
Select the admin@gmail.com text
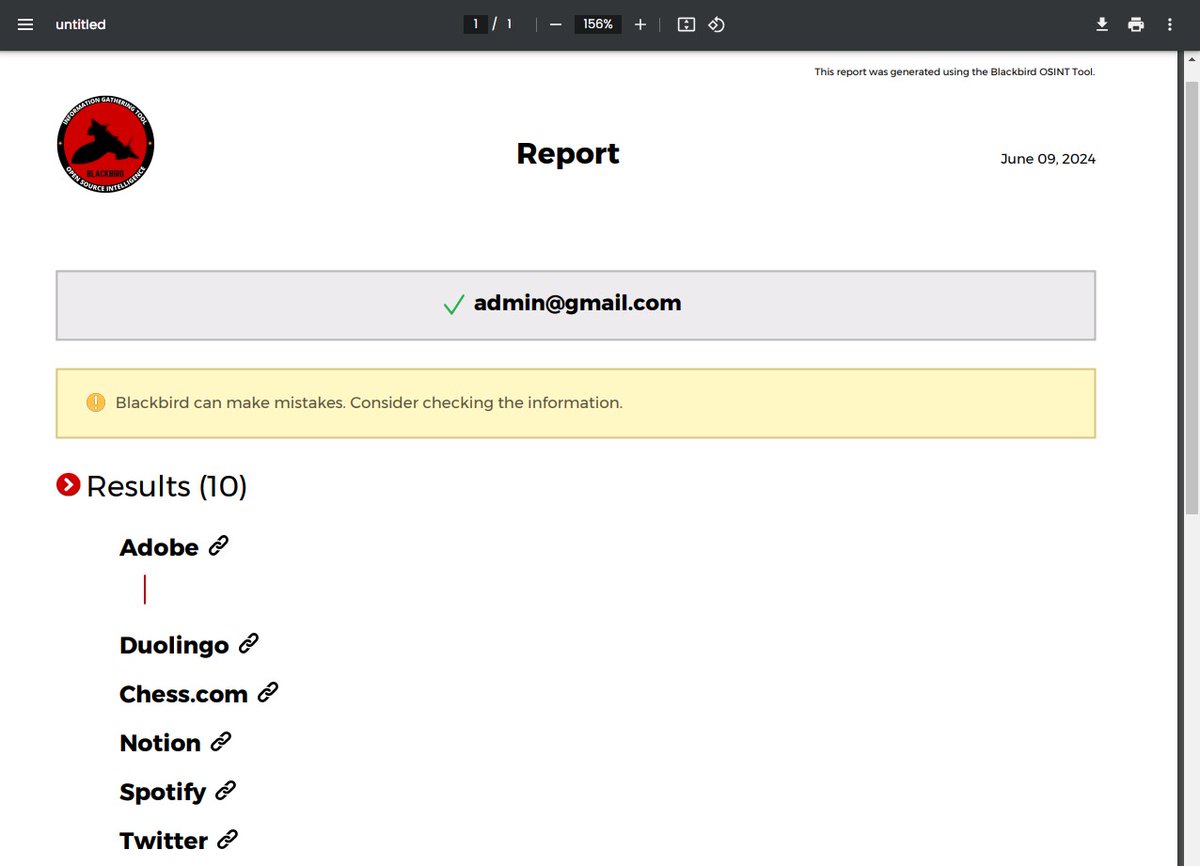tap(577, 303)
